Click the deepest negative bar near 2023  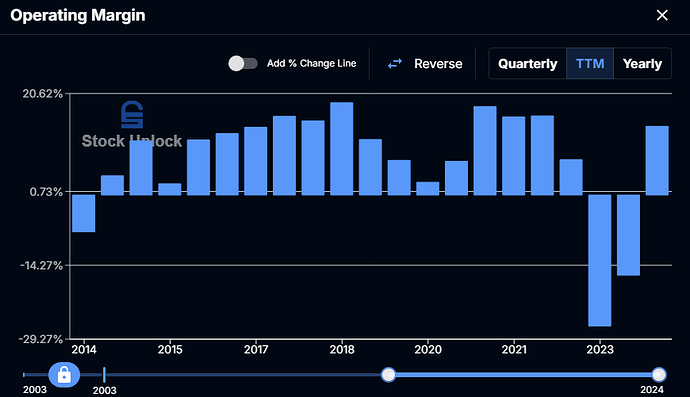click(600, 261)
